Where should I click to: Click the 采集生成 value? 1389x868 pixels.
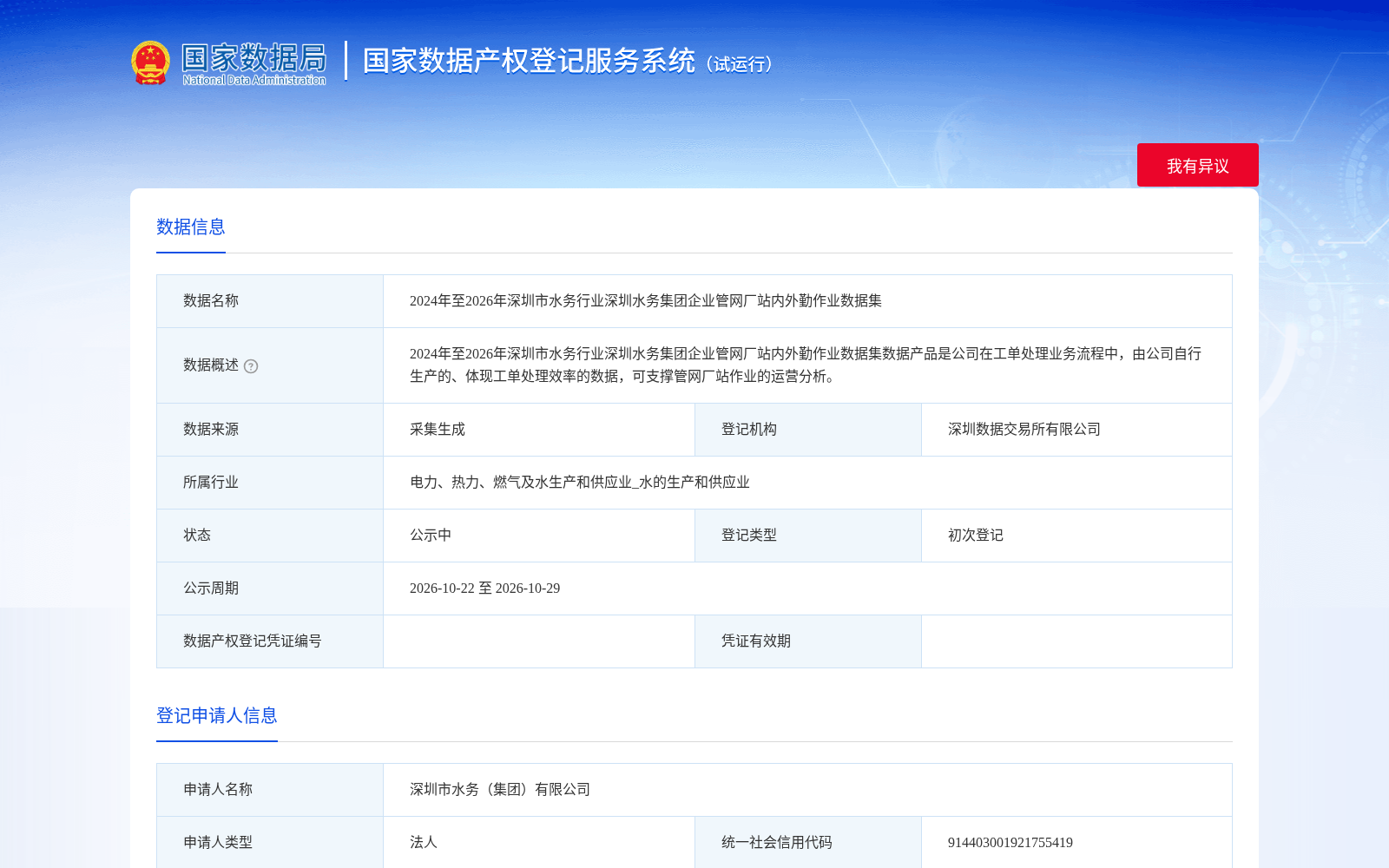(438, 430)
